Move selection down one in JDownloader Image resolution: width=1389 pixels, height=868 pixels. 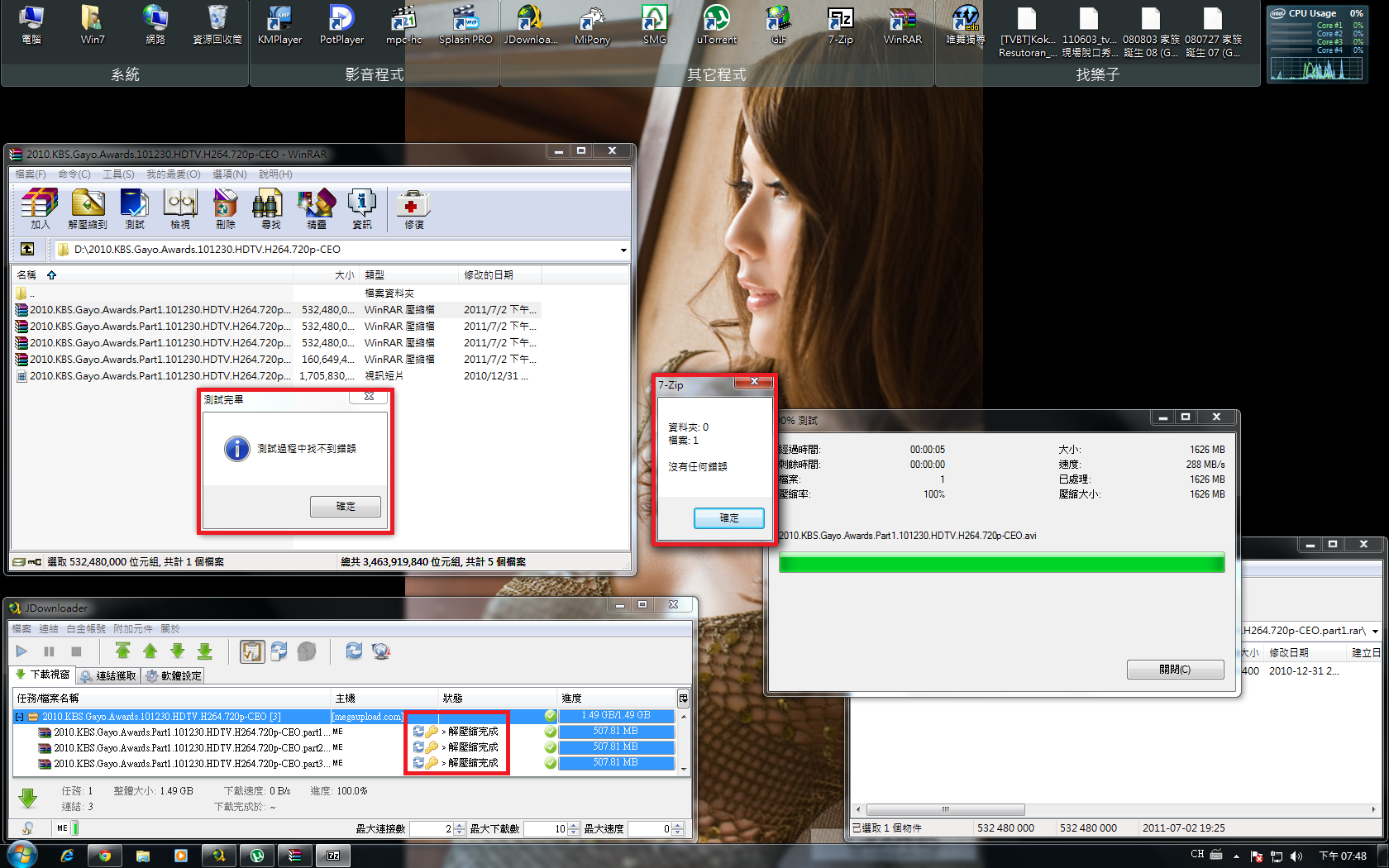[177, 651]
